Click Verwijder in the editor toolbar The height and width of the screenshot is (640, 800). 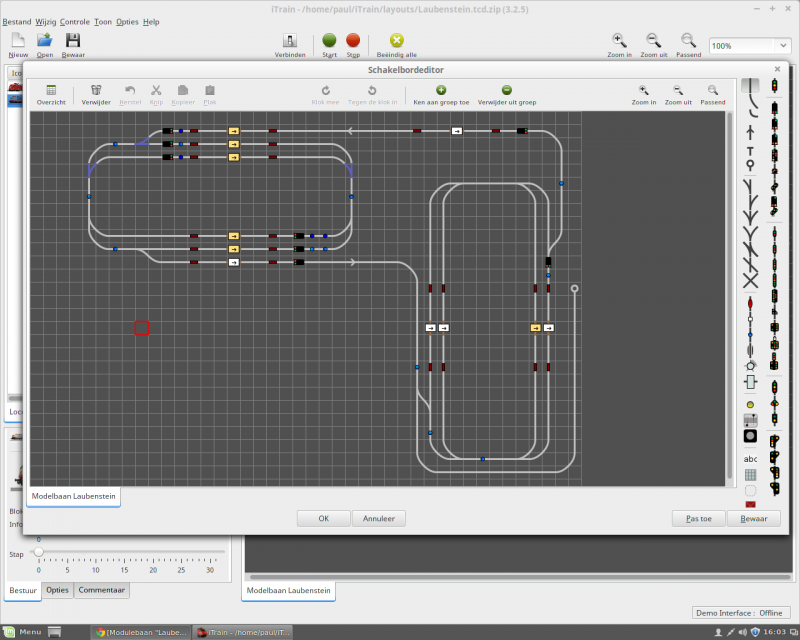[x=96, y=95]
